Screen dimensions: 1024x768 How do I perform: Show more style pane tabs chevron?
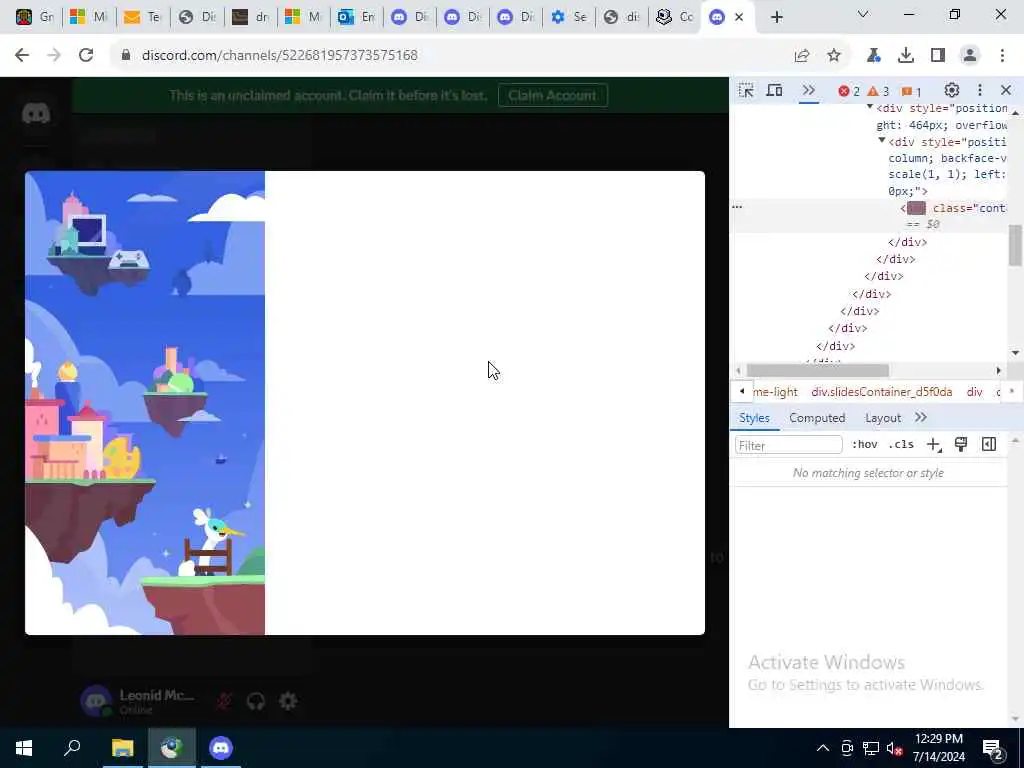(921, 417)
